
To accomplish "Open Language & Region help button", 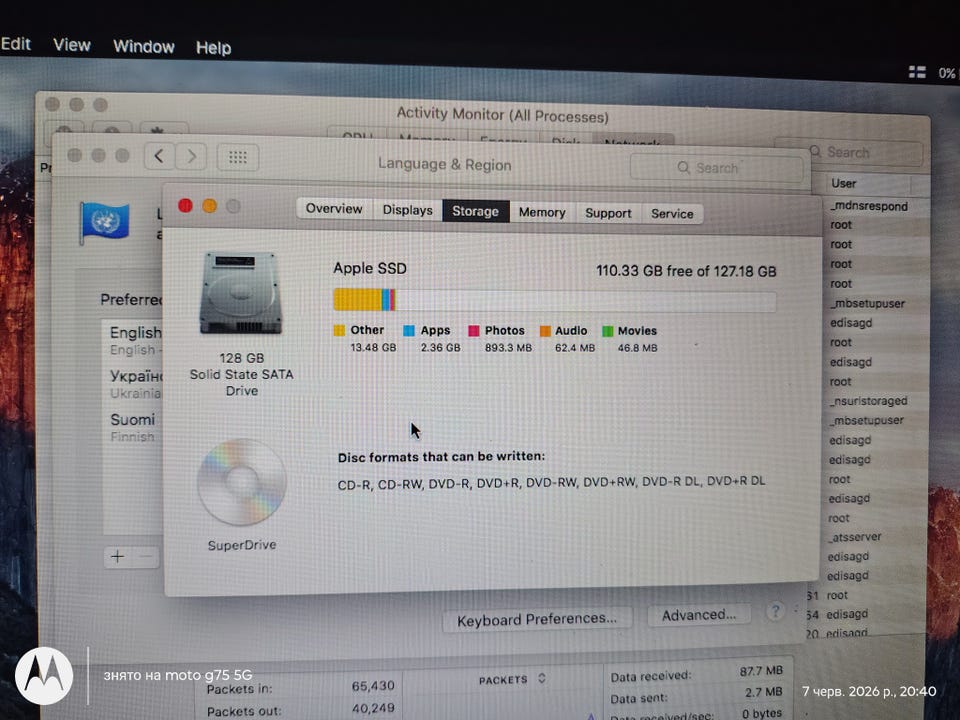I will click(775, 611).
